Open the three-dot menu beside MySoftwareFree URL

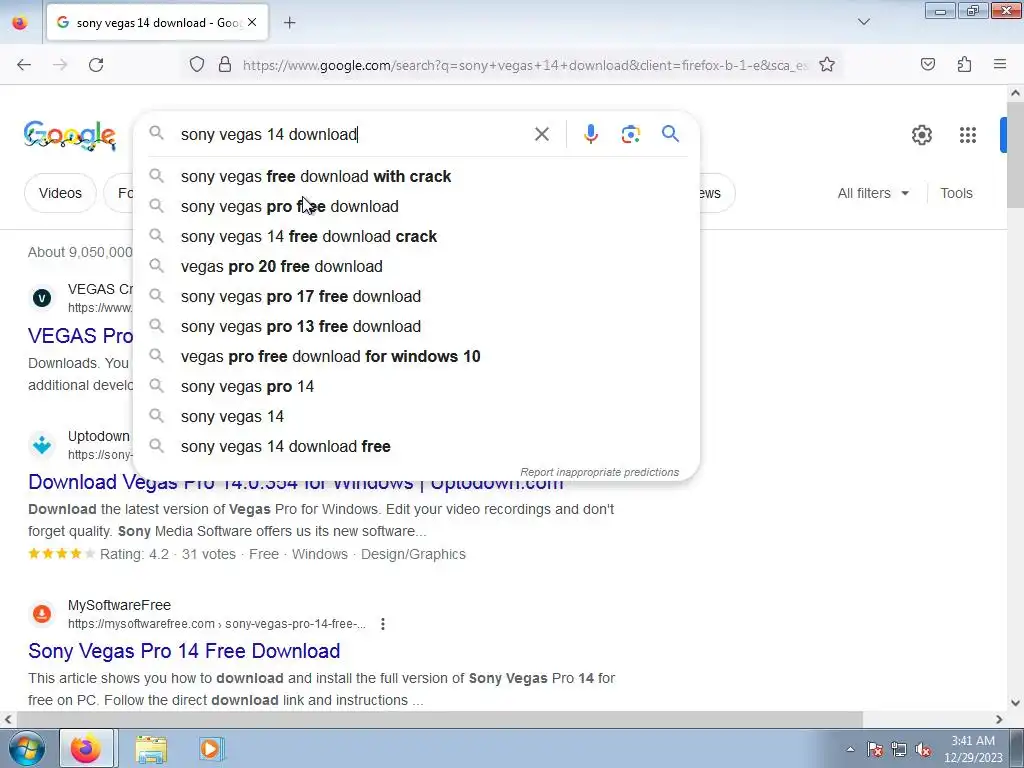point(383,624)
